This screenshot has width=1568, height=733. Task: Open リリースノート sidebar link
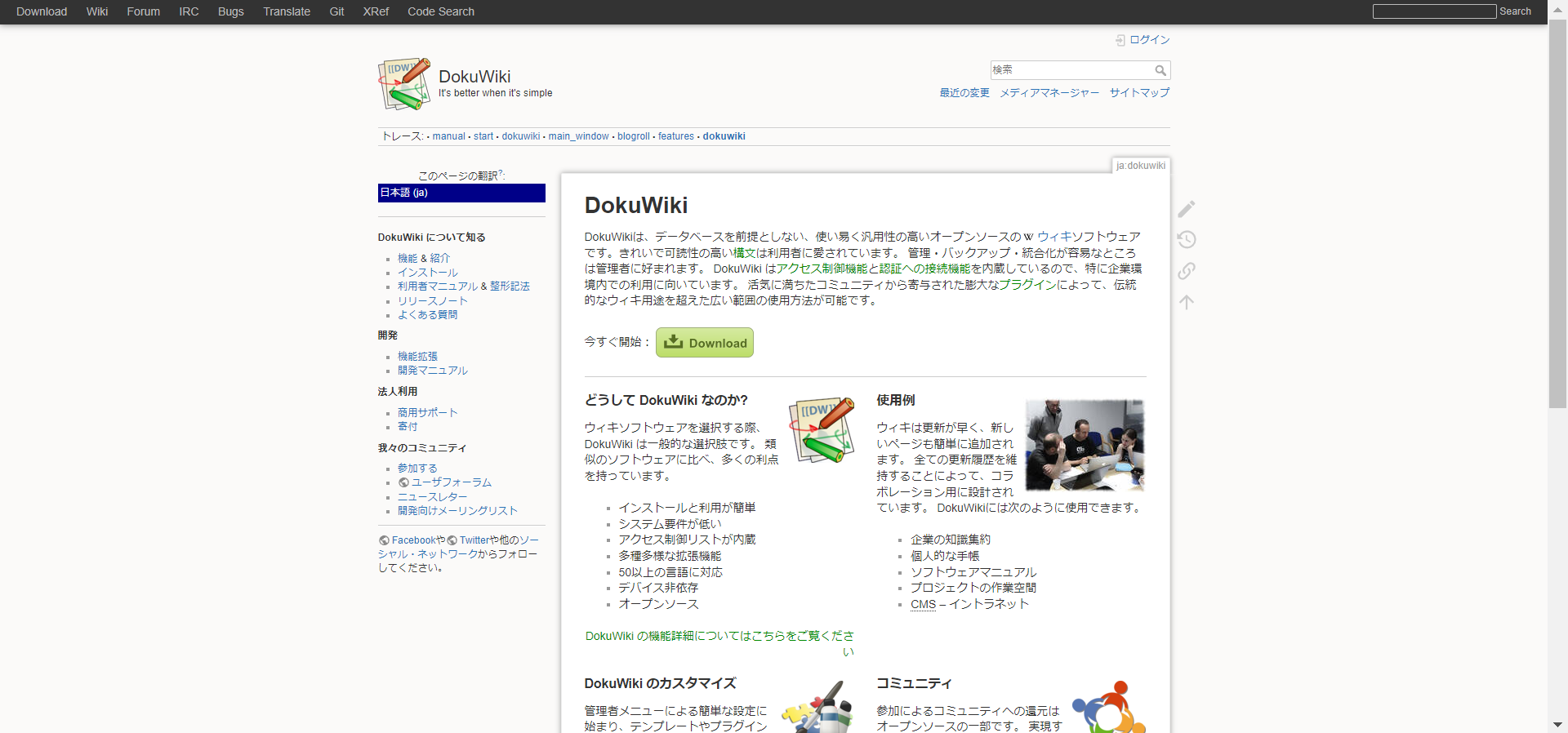point(433,301)
